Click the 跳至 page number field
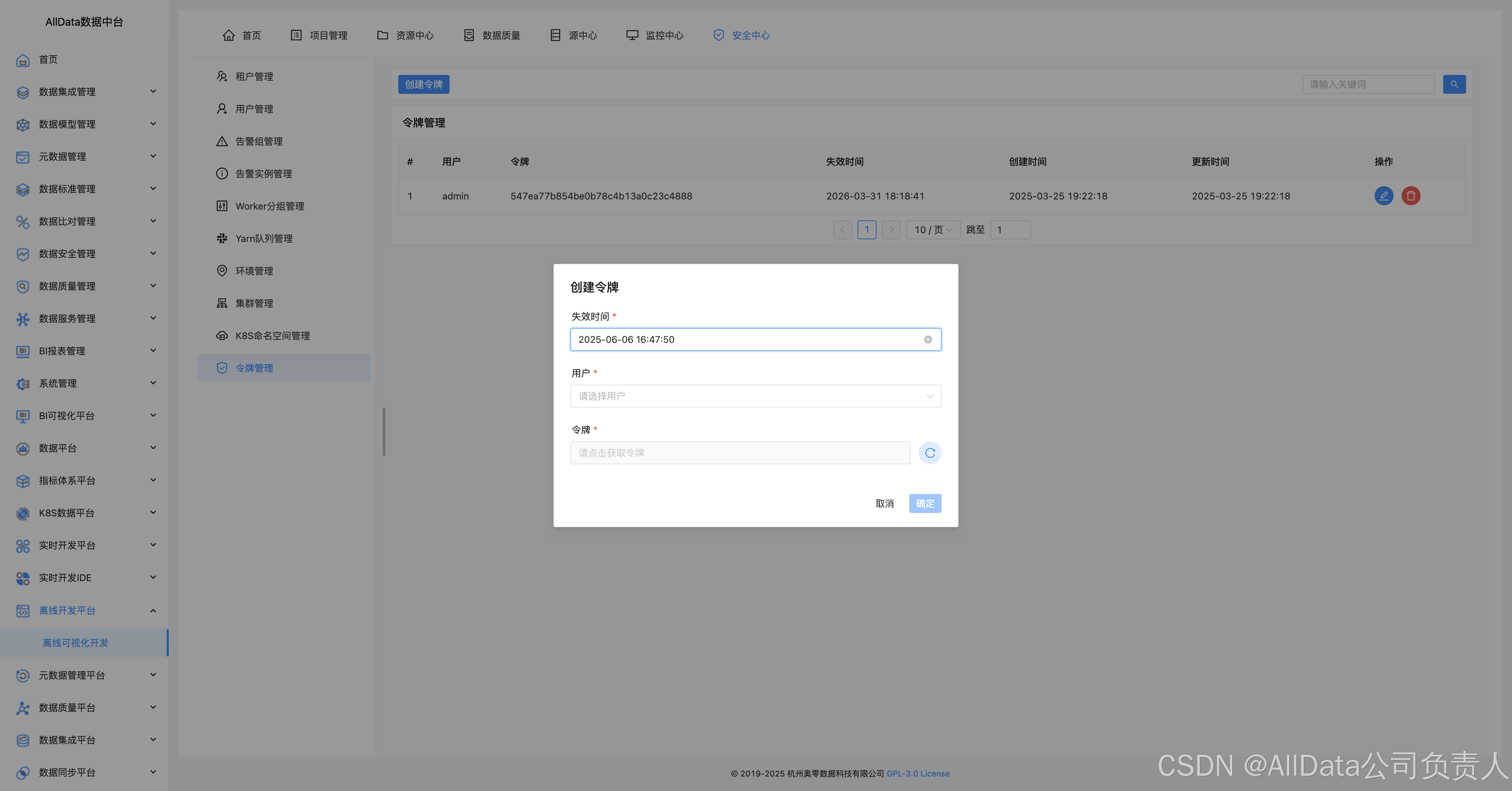The image size is (1512, 791). (1010, 230)
